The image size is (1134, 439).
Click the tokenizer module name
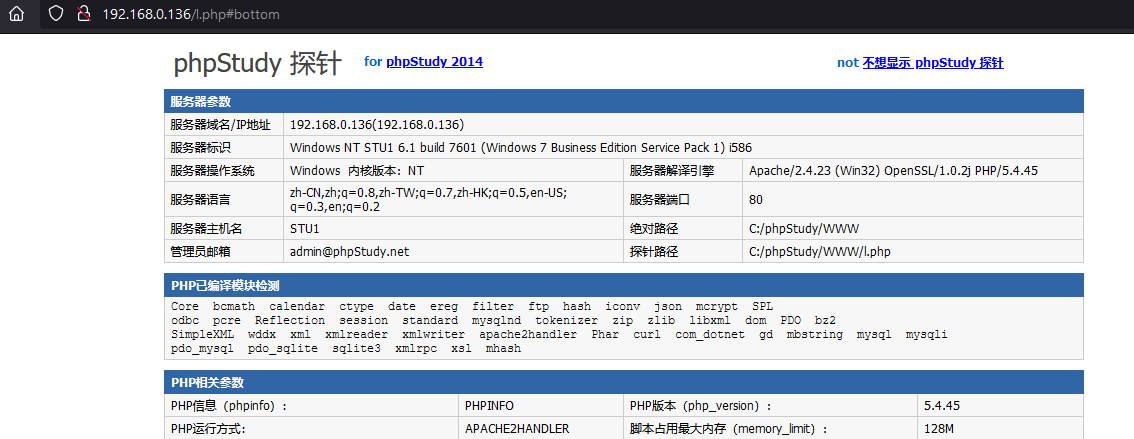coord(567,320)
